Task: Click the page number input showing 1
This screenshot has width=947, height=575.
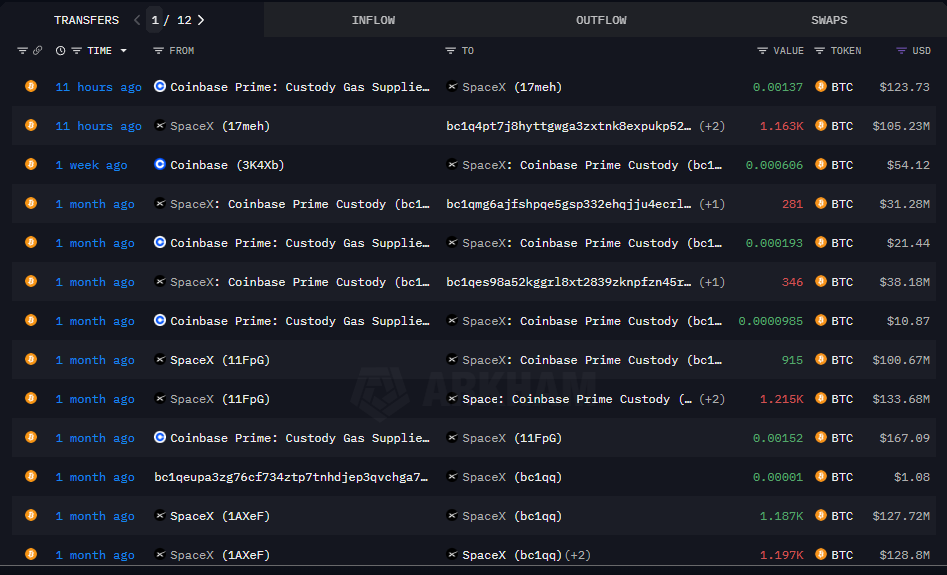Action: [x=155, y=20]
